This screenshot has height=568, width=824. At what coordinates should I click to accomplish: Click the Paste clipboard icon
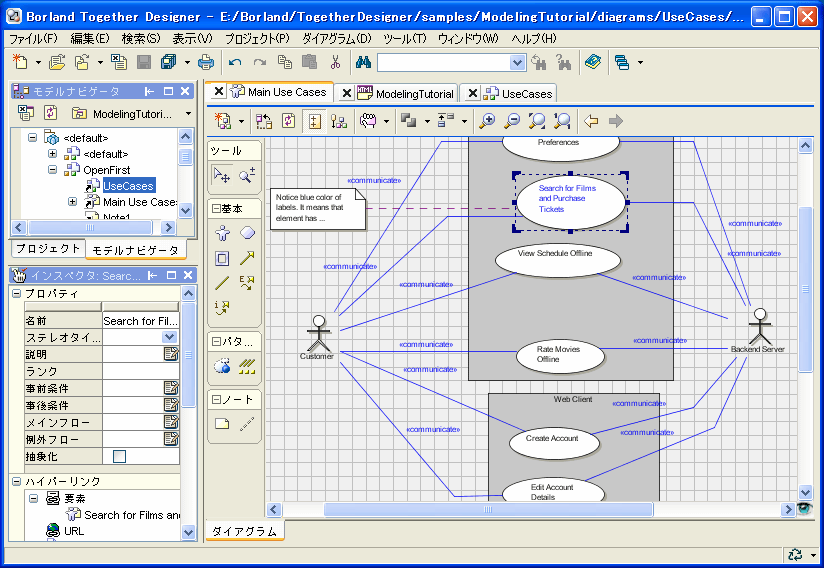click(x=310, y=62)
